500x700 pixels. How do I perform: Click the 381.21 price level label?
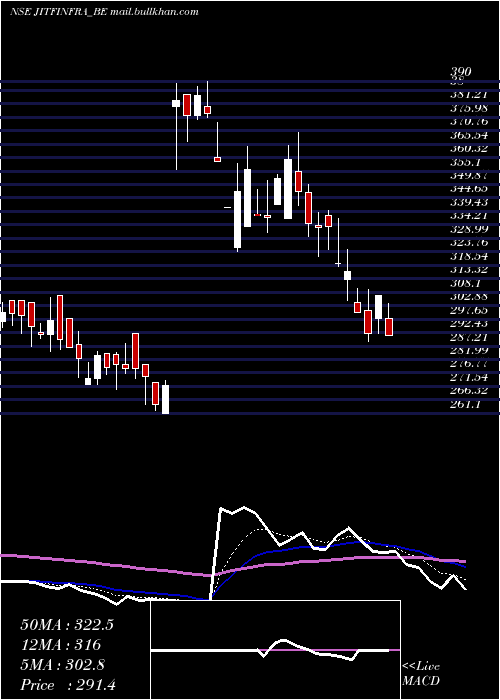(468, 94)
